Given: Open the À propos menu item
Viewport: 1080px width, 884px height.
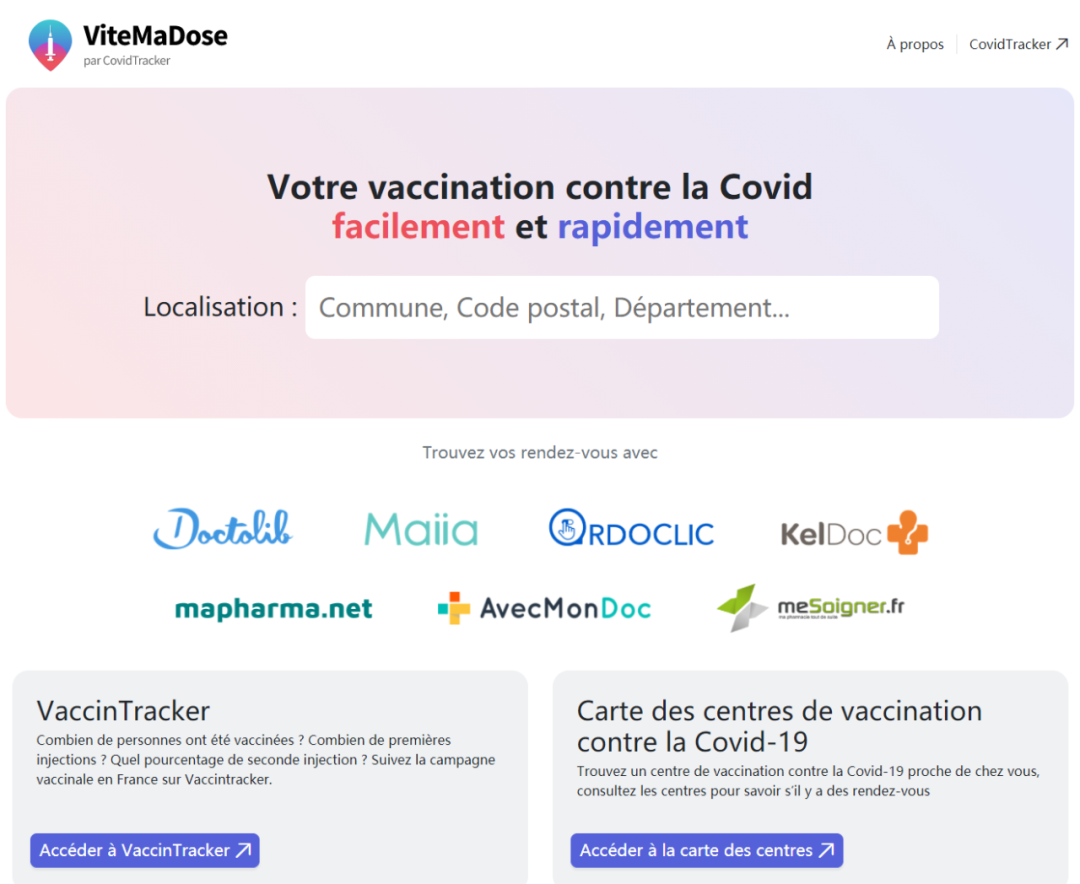Looking at the screenshot, I should (914, 44).
